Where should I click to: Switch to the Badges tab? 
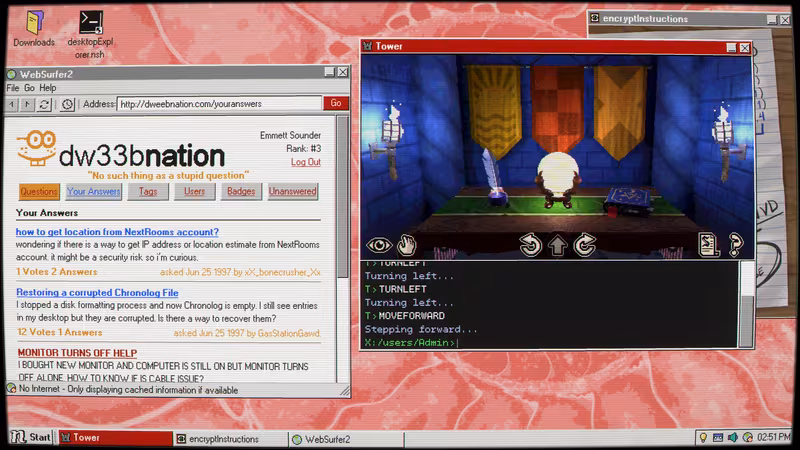[241, 191]
